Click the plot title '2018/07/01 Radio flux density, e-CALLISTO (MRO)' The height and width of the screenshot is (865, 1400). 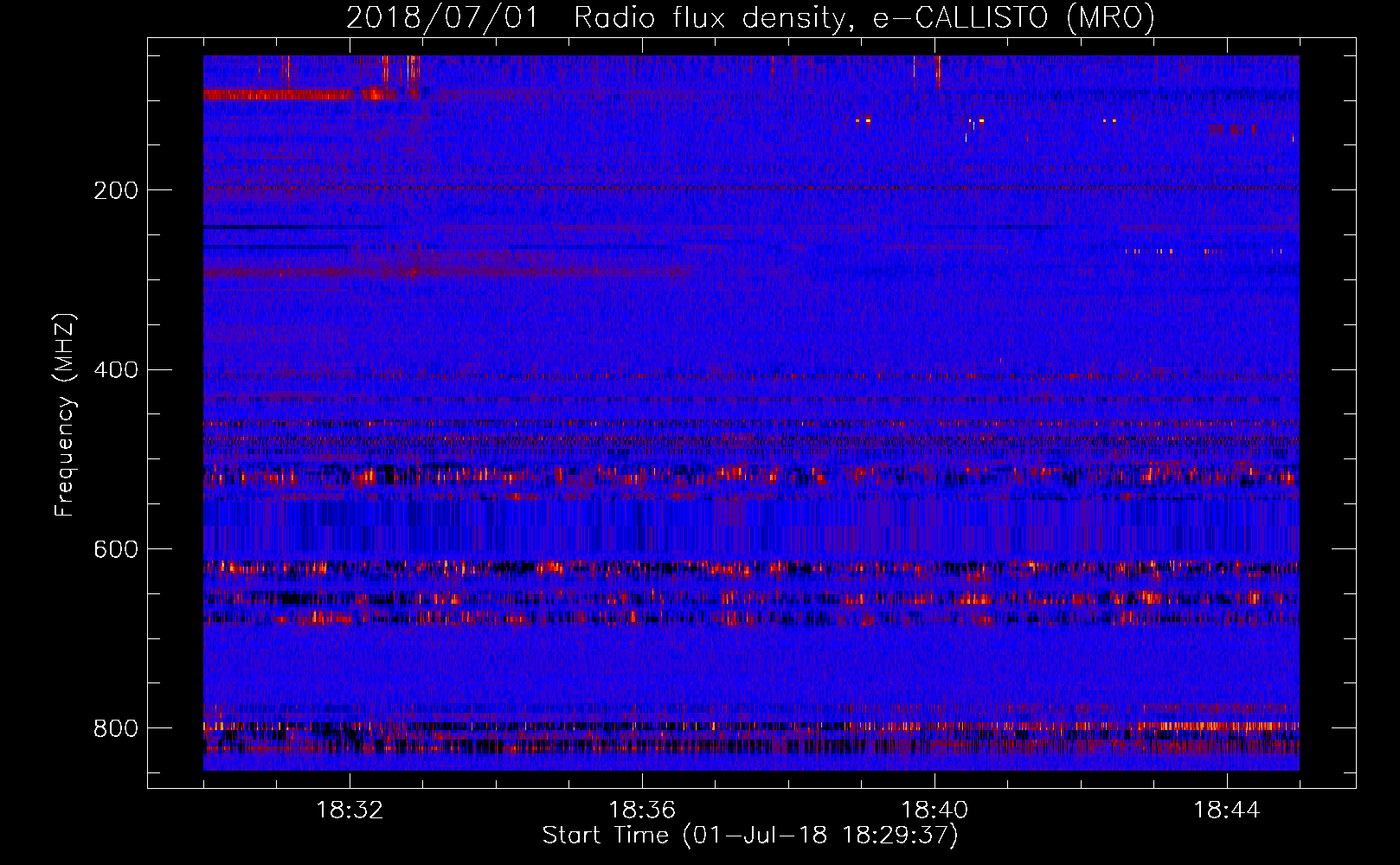coord(750,18)
